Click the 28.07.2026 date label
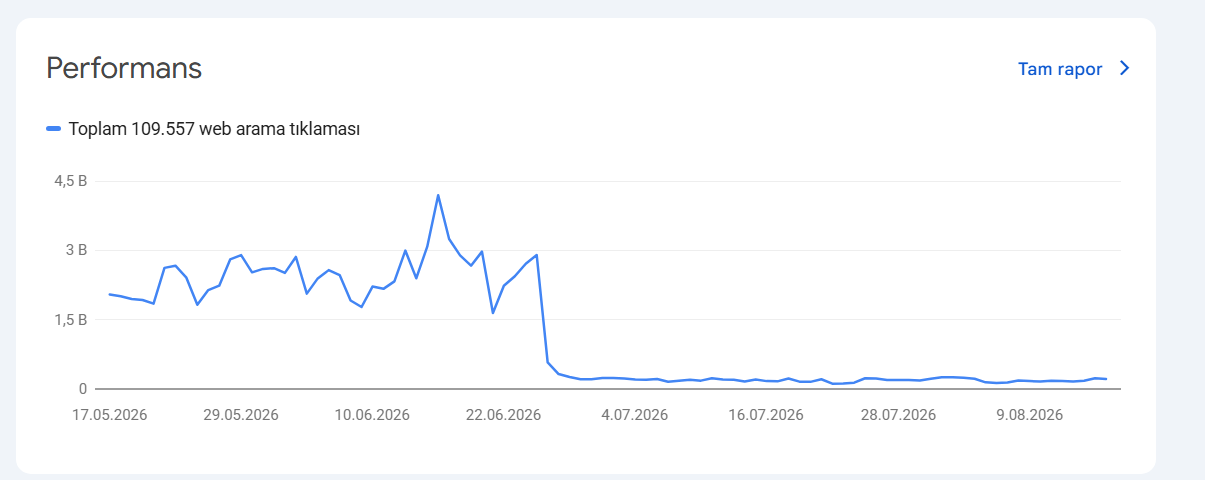 (x=896, y=415)
